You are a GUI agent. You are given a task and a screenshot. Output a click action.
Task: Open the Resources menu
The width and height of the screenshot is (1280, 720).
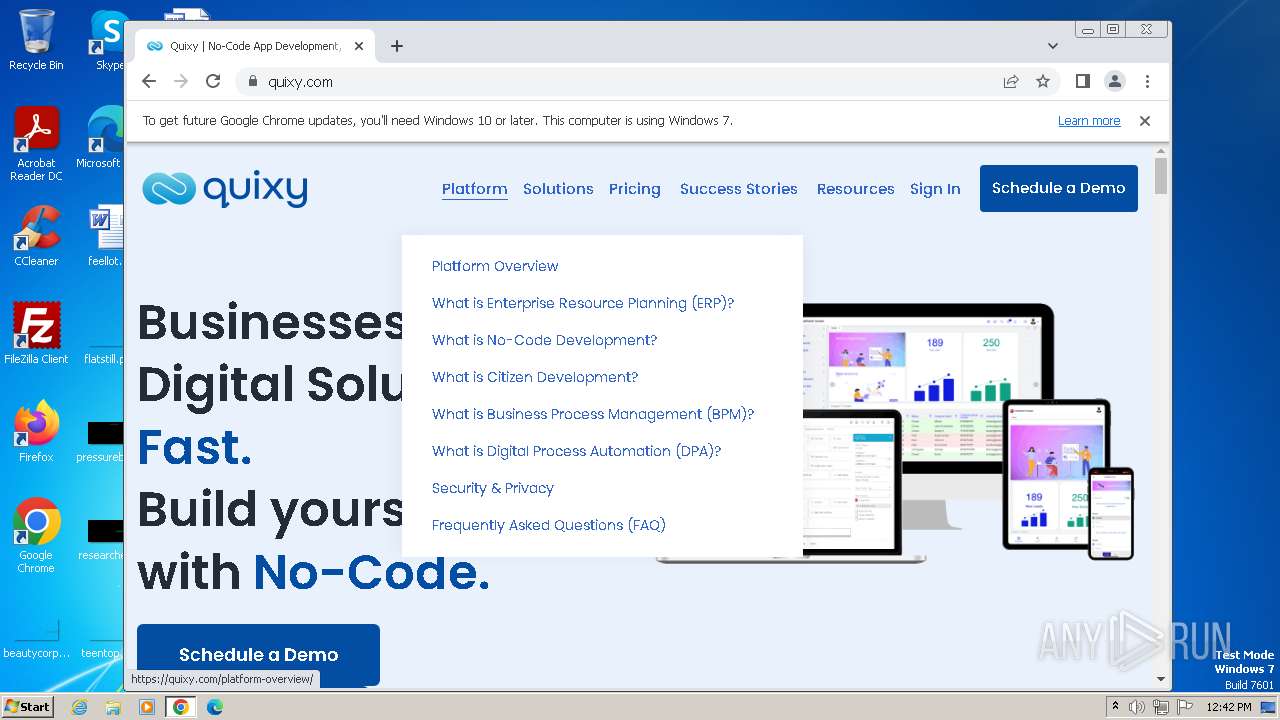[x=856, y=189]
